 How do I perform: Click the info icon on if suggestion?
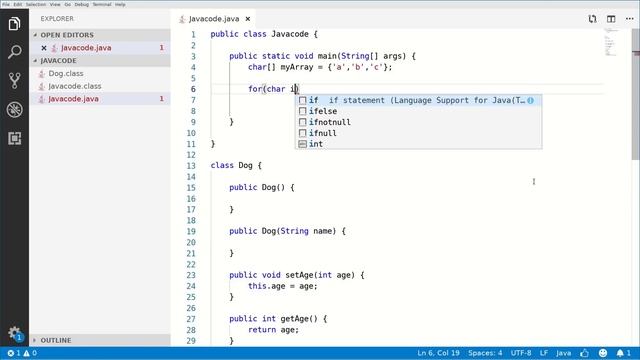pos(530,100)
